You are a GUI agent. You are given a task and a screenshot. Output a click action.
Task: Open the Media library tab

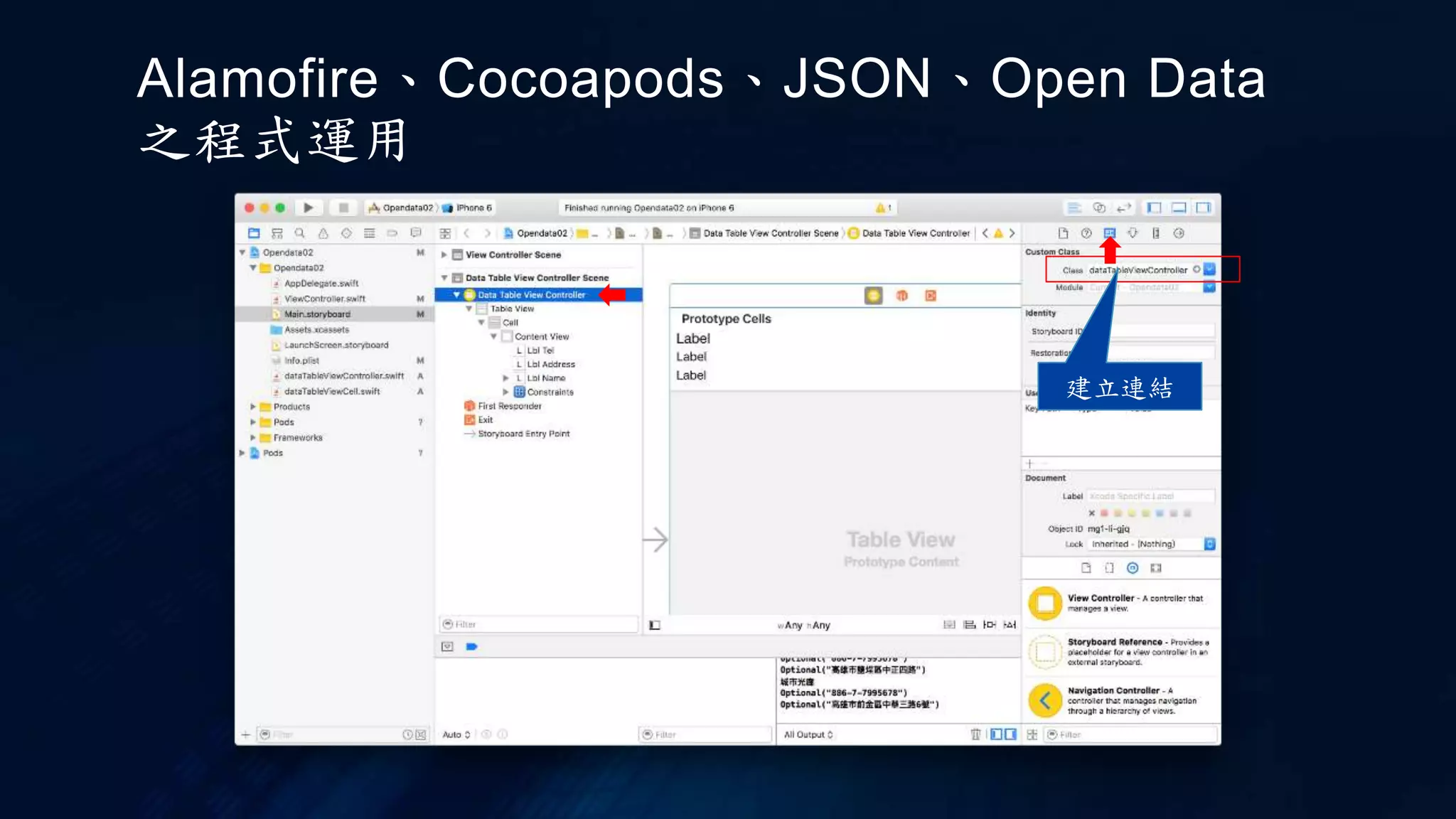pos(1156,567)
